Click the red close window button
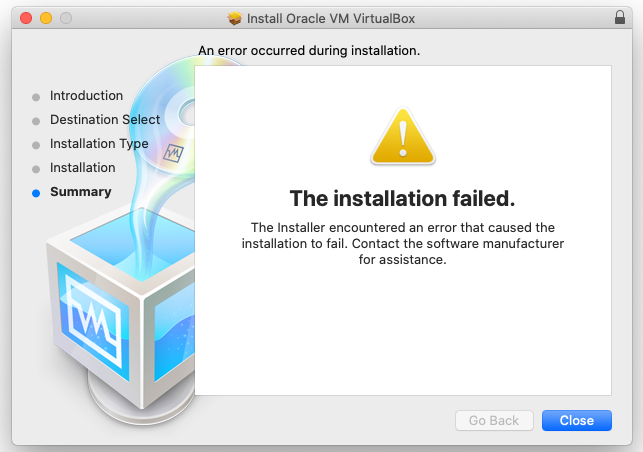This screenshot has height=452, width=643. click(26, 18)
